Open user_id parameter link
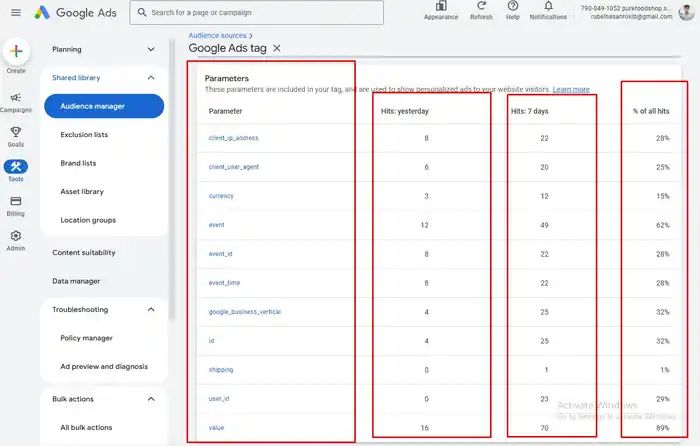Screen dimensions: 700x446 point(219,399)
